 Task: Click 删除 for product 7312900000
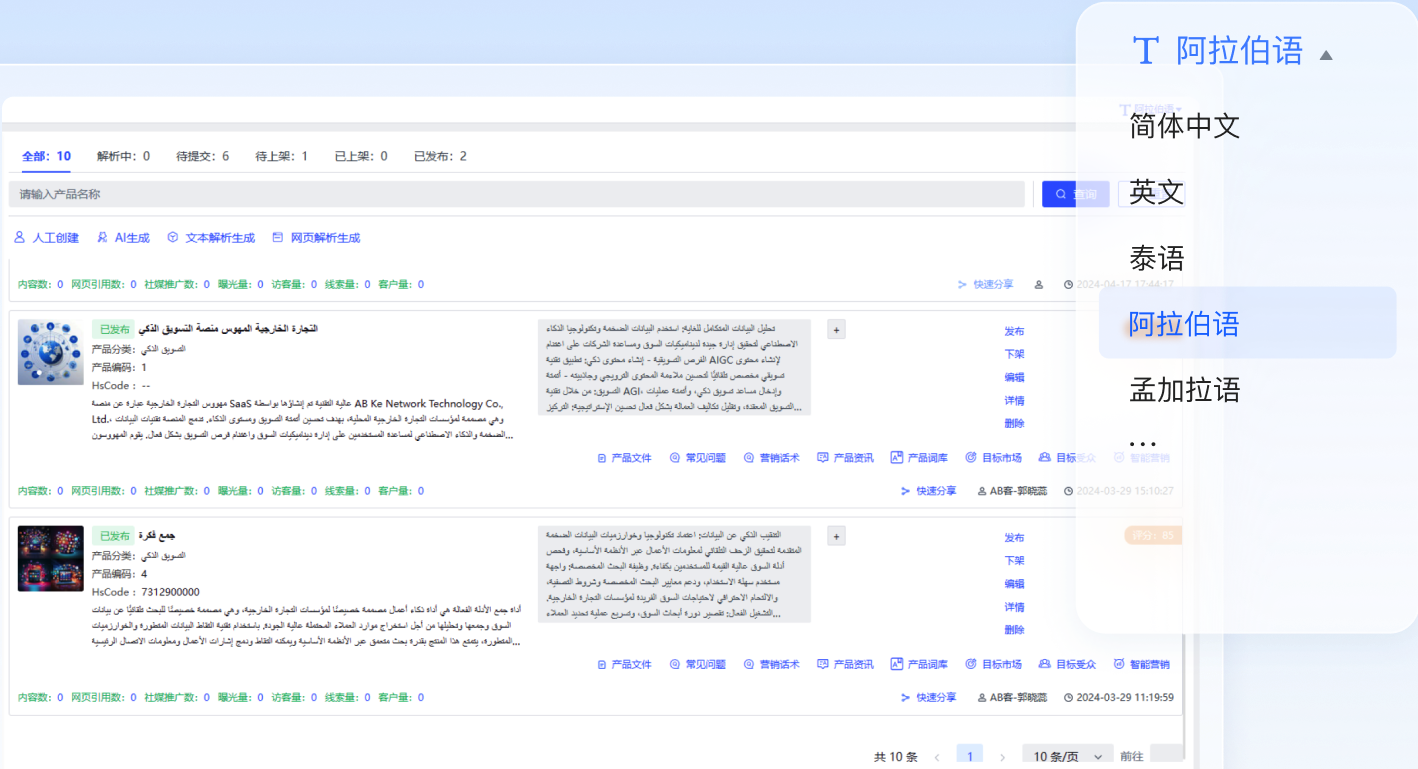(x=1014, y=630)
